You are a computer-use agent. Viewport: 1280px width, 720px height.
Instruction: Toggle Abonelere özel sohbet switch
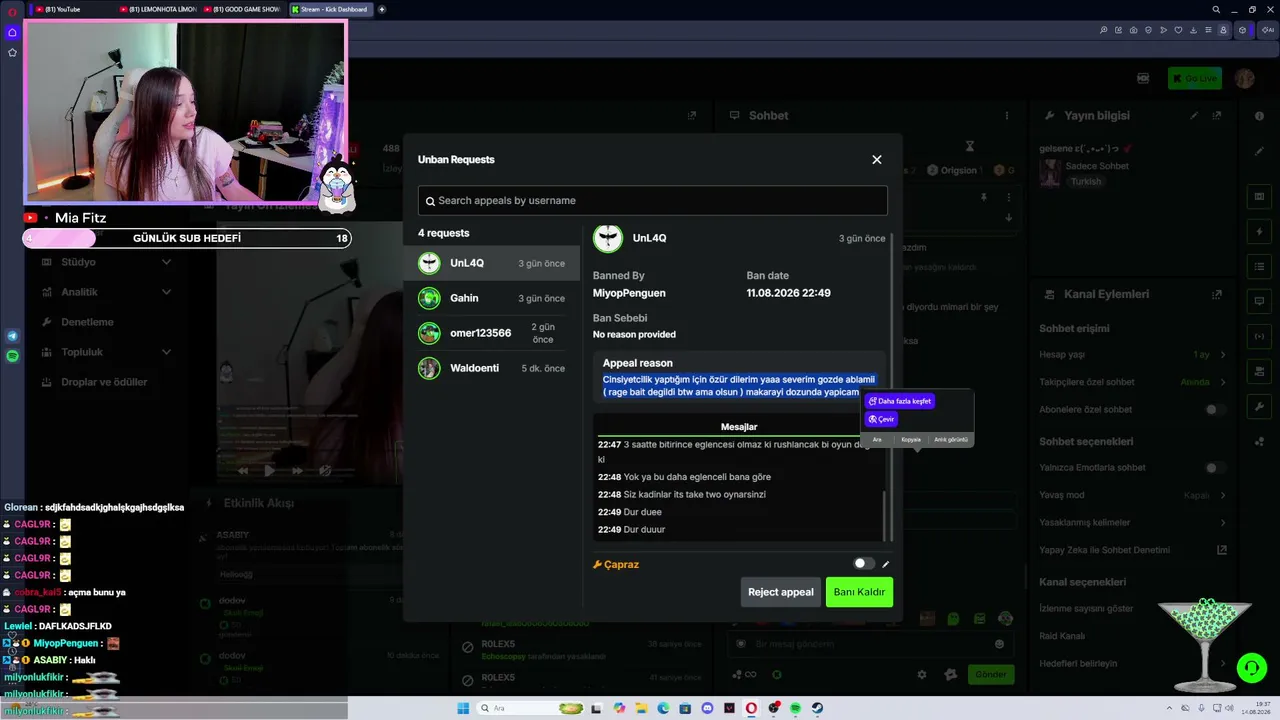pos(1215,410)
